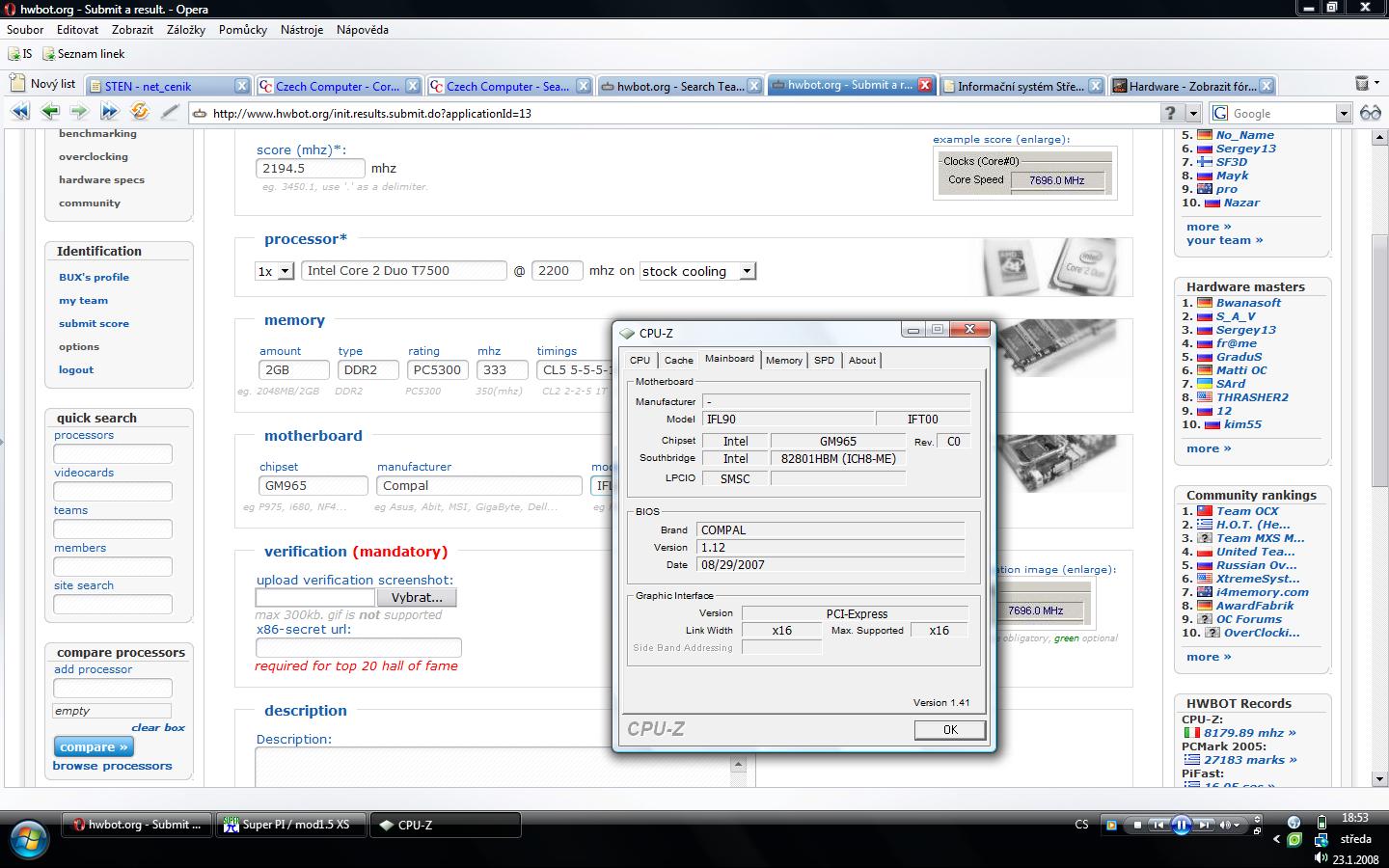Click the Vybrat... file upload button
This screenshot has height=868, width=1389.
417,597
